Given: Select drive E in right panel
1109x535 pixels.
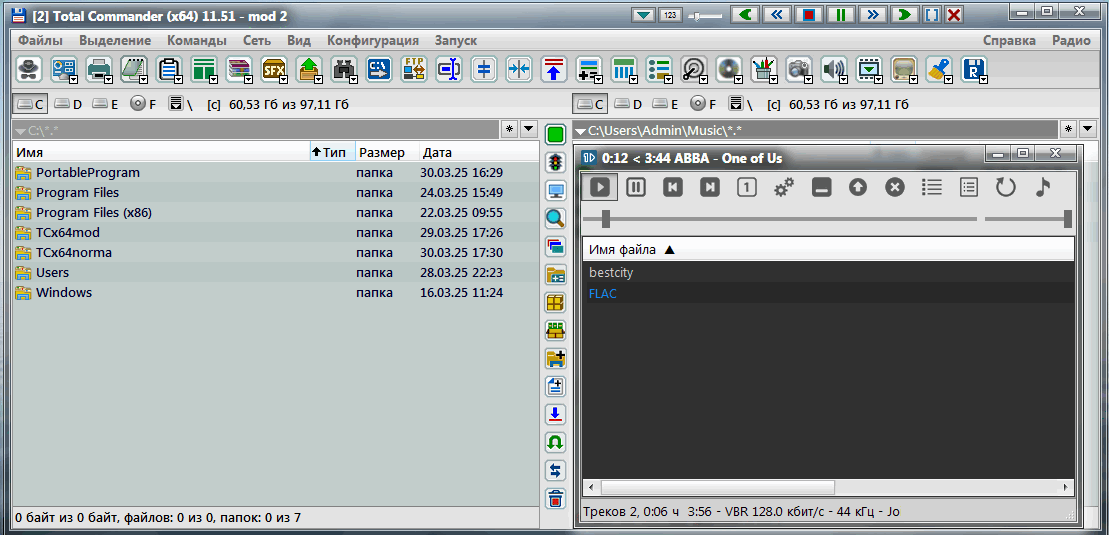Looking at the screenshot, I should 666,104.
